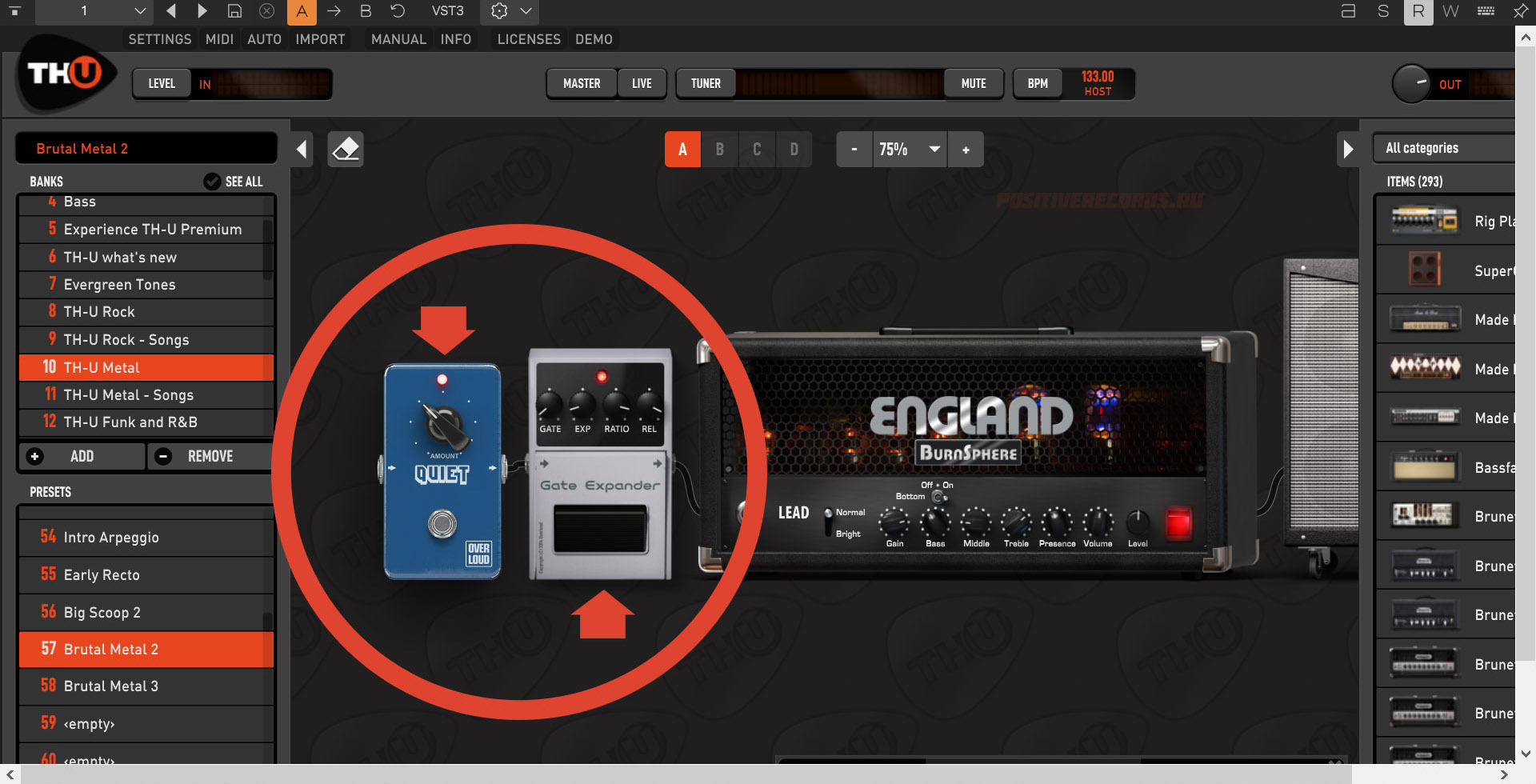Open the 75% zoom dropdown
This screenshot has height=784, width=1536.
[x=910, y=150]
